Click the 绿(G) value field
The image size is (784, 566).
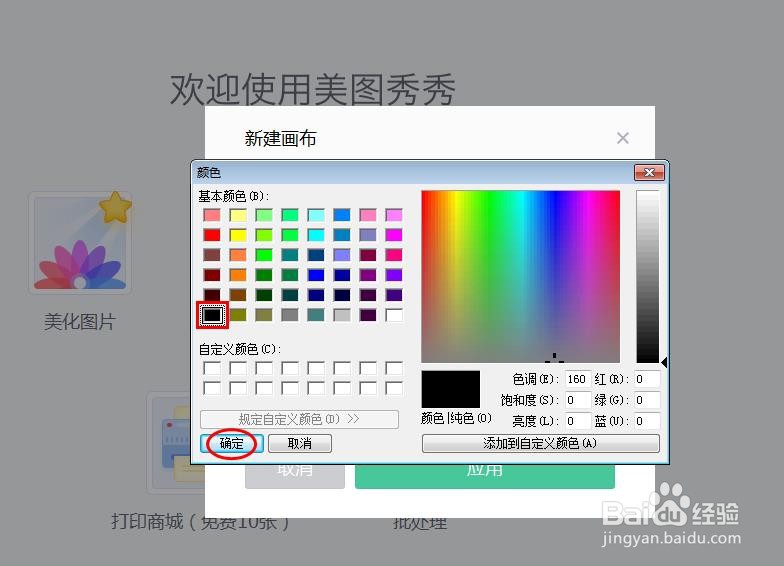click(648, 400)
